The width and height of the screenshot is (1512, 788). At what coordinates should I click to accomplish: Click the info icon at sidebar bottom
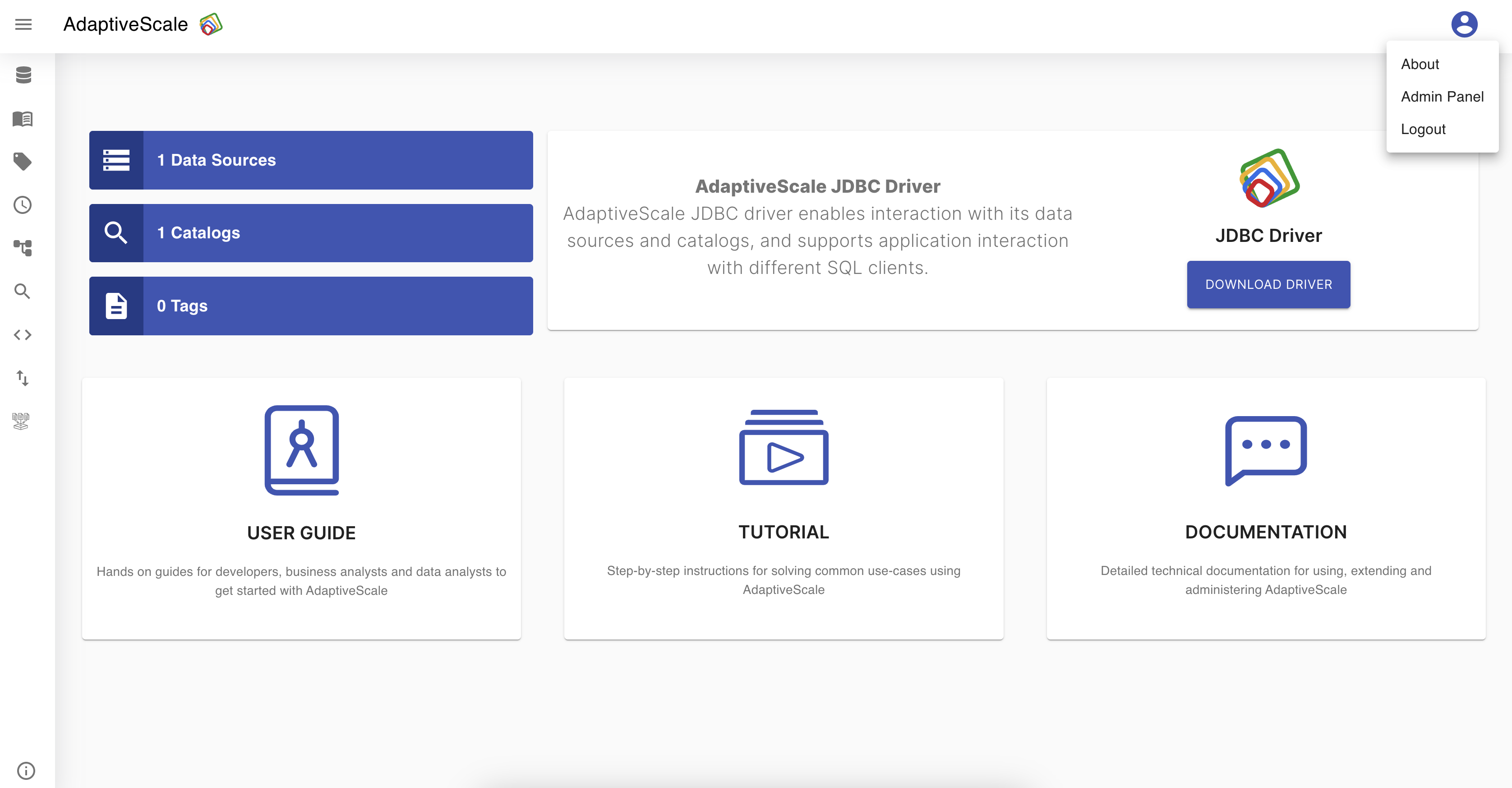point(27,770)
